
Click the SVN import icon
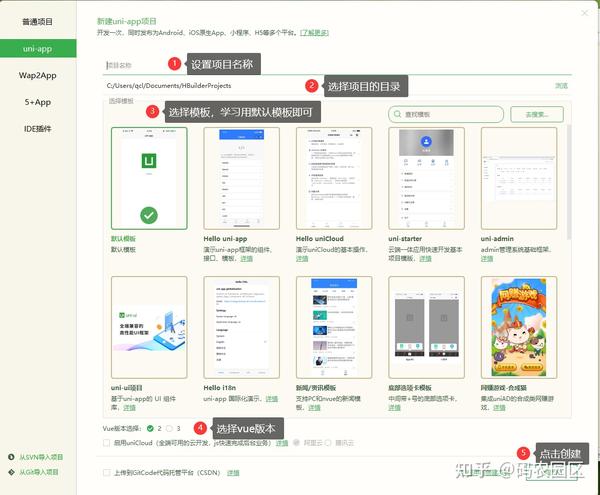click(x=11, y=457)
